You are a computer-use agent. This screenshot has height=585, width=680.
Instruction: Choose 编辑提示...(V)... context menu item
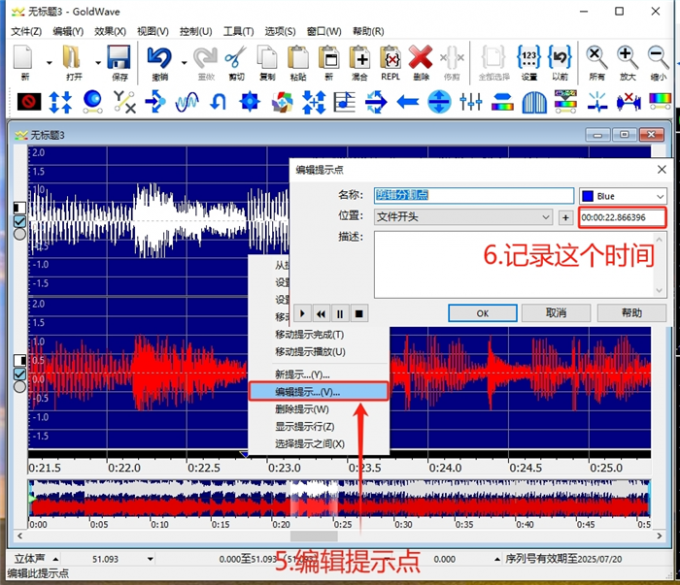click(x=319, y=392)
